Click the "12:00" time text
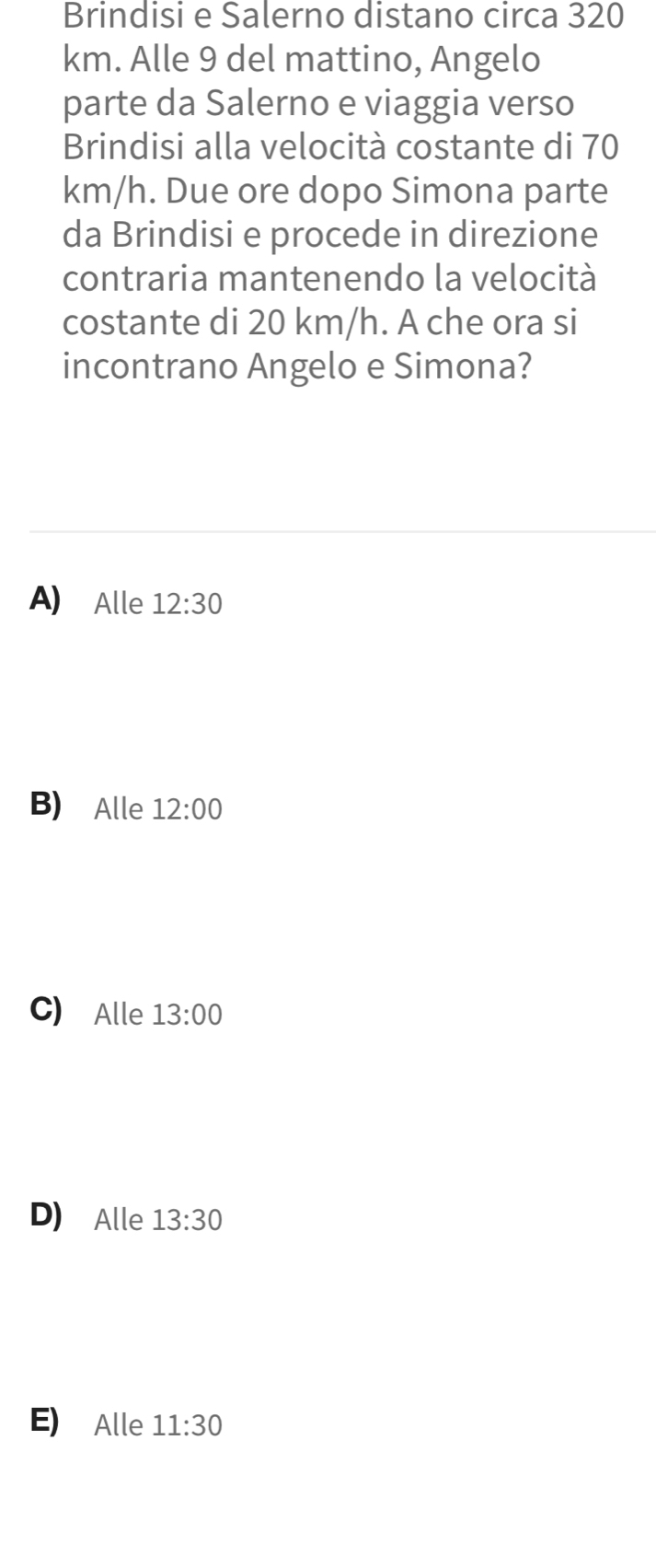The height and width of the screenshot is (1568, 656). tap(188, 810)
